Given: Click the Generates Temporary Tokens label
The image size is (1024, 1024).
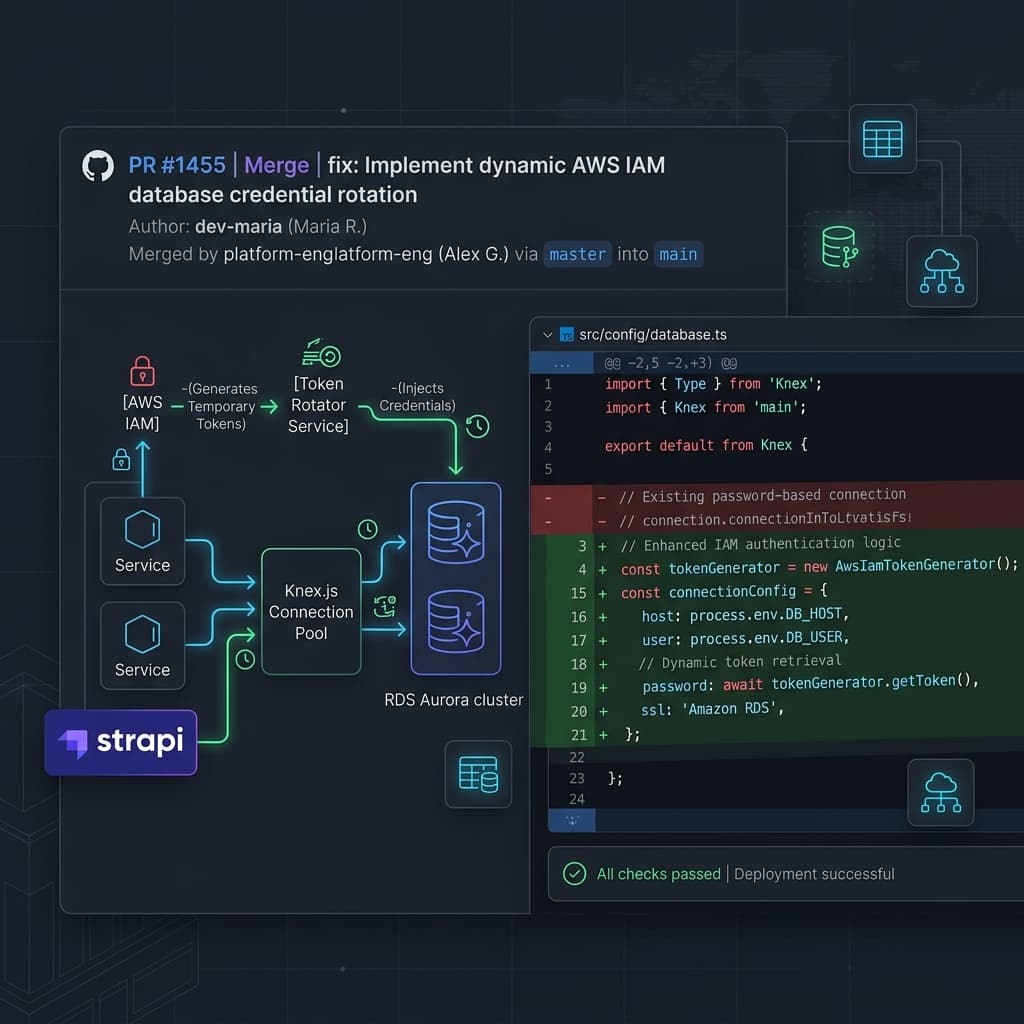Looking at the screenshot, I should click(220, 406).
